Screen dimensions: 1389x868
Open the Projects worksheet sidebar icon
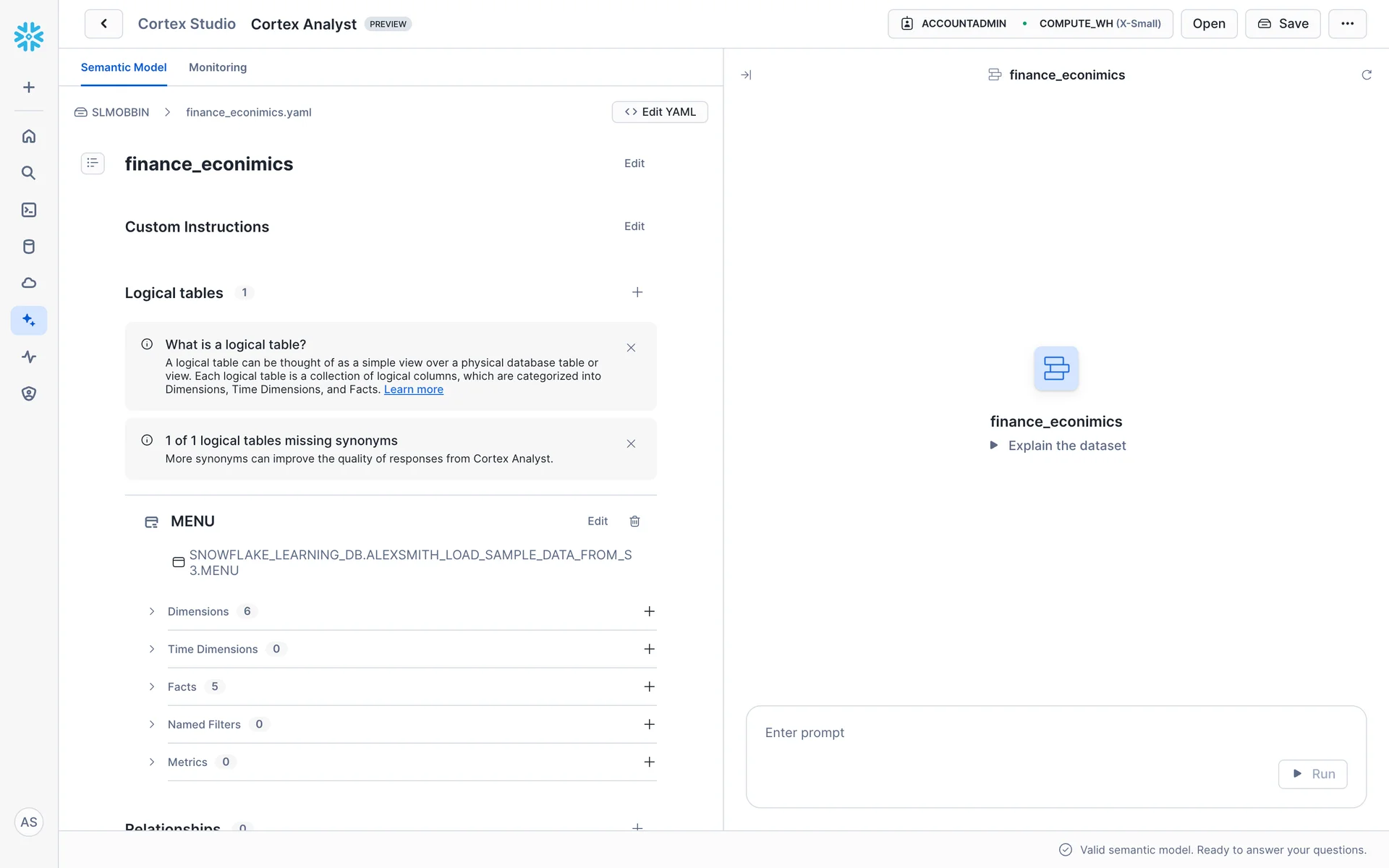(x=29, y=210)
